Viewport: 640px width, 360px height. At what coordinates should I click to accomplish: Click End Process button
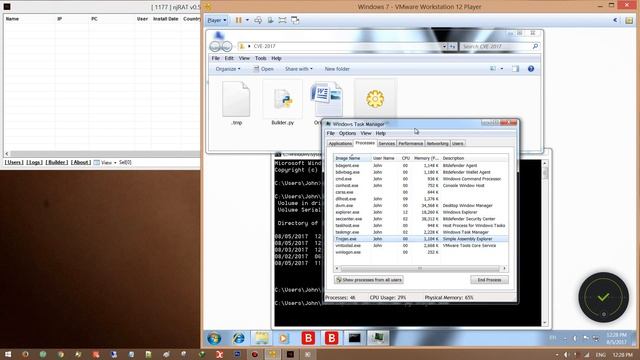point(489,280)
